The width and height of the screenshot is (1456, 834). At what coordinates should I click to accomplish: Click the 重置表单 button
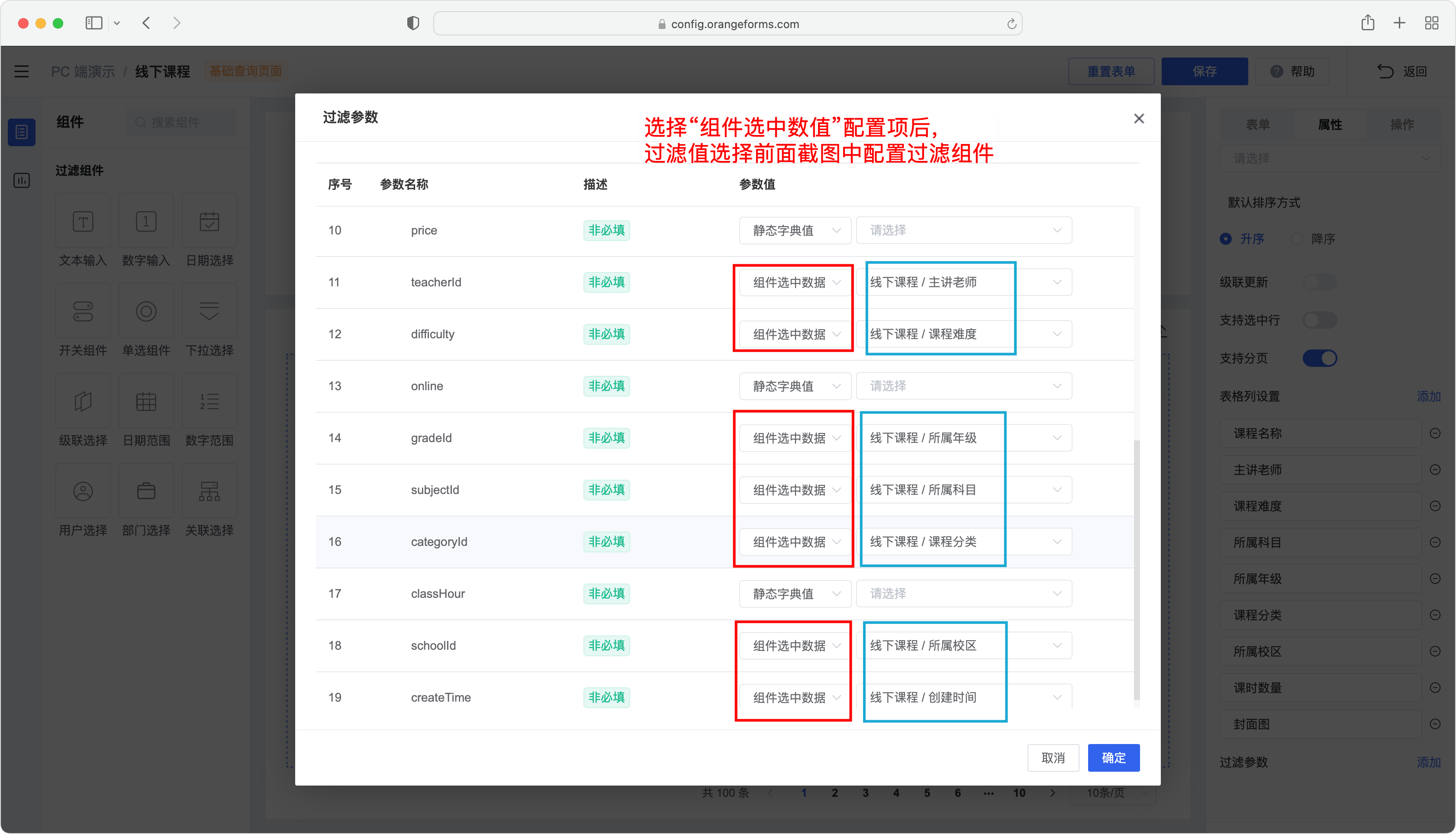1111,71
